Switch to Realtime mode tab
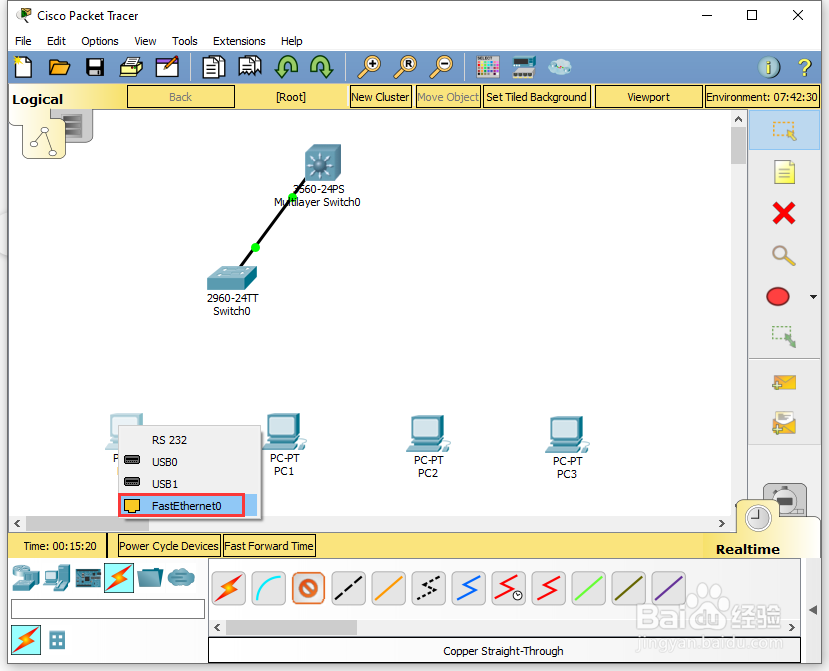The width and height of the screenshot is (829, 671). pos(748,549)
